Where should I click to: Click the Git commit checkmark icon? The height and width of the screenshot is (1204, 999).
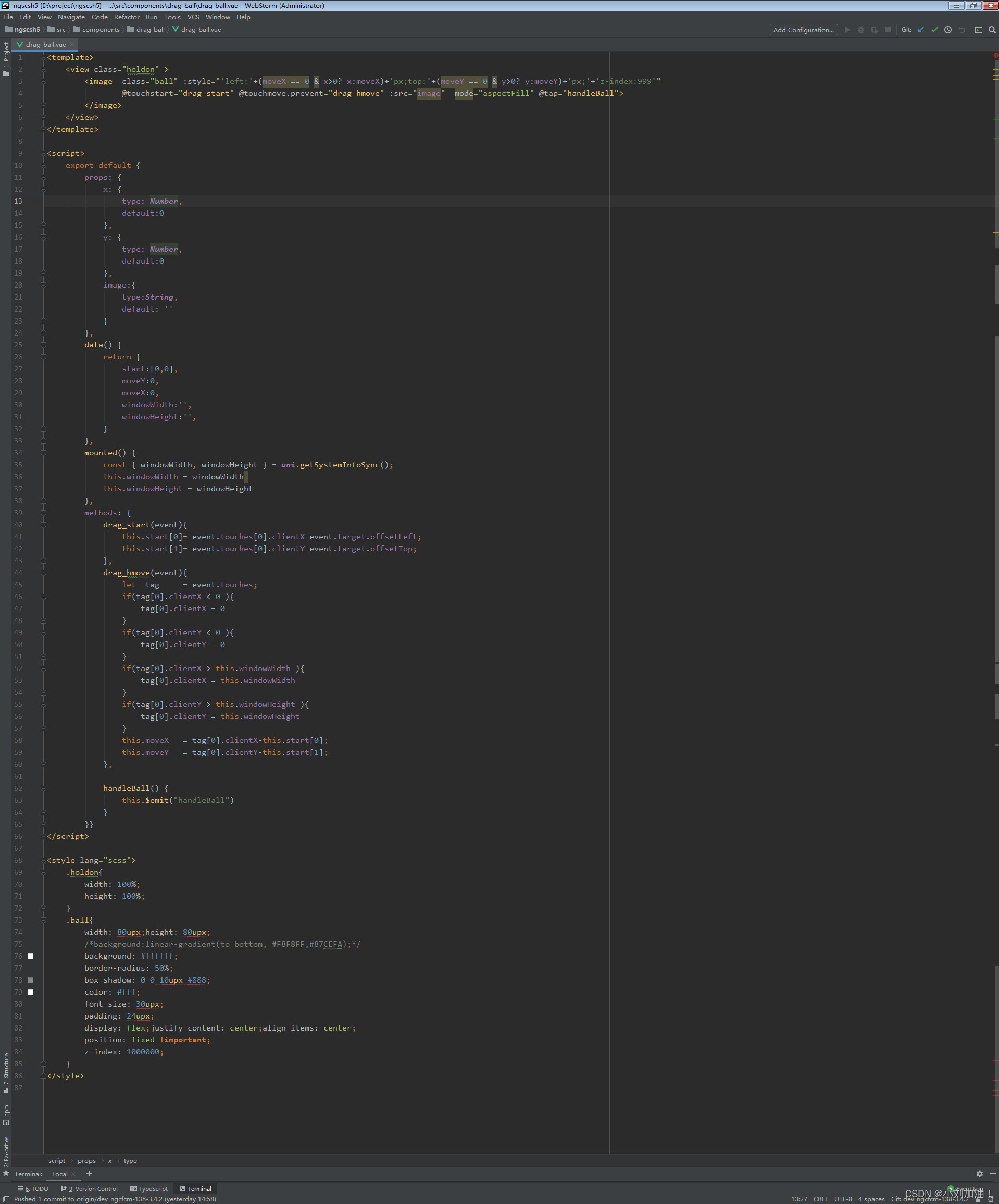[935, 30]
